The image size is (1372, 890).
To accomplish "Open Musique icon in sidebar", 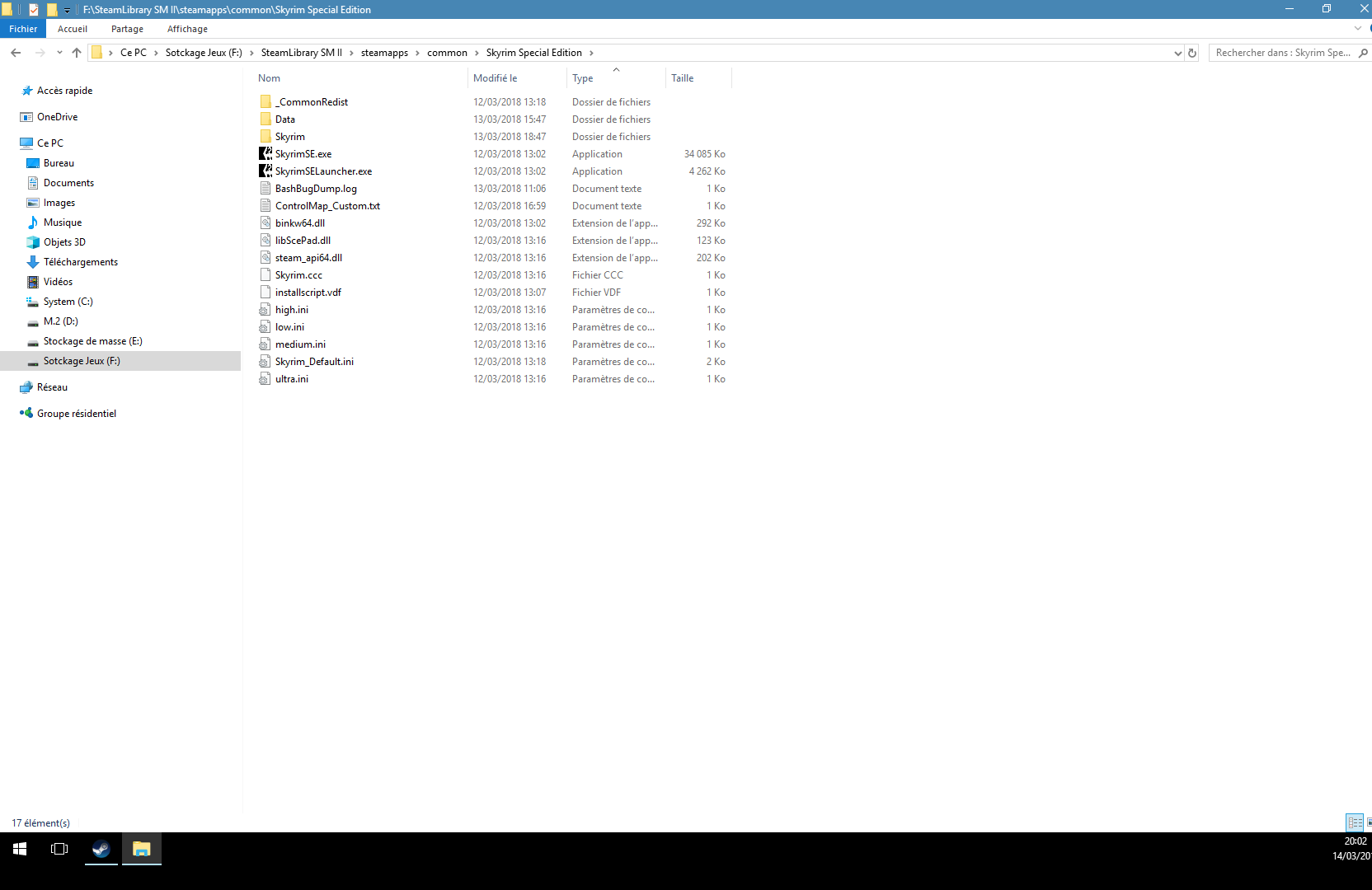I will point(33,222).
